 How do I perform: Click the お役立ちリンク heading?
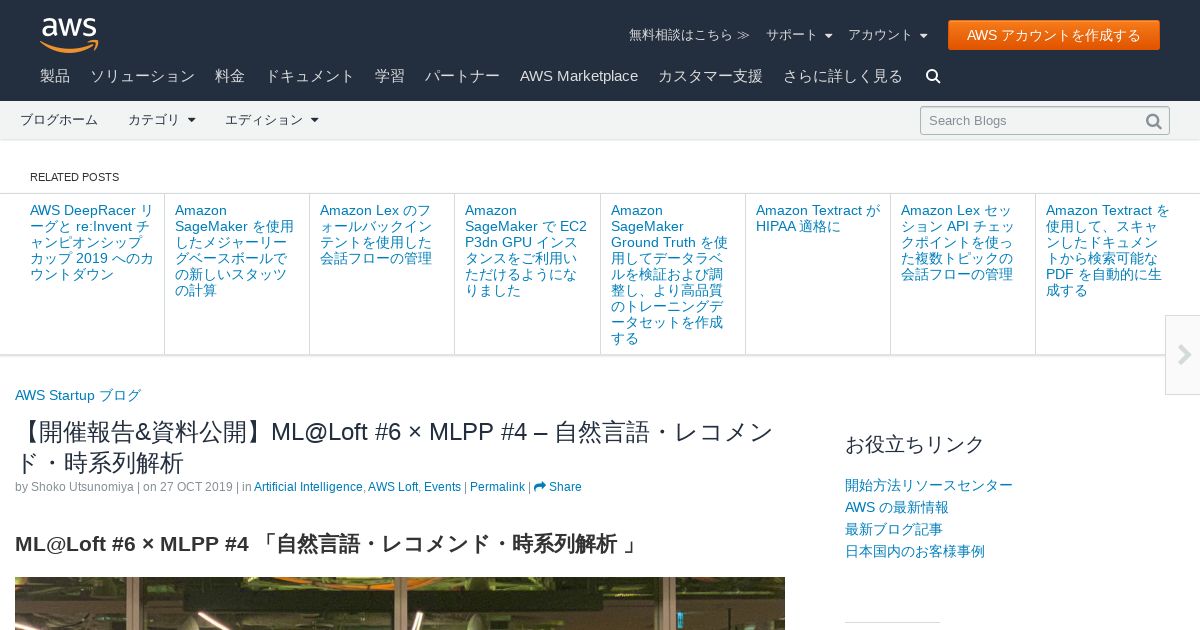pyautogui.click(x=915, y=444)
